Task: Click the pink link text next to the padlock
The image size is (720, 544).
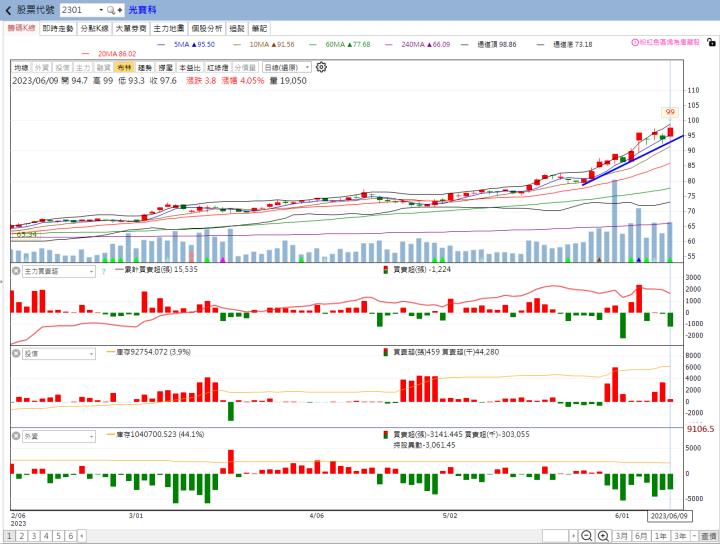Action: coord(669,42)
